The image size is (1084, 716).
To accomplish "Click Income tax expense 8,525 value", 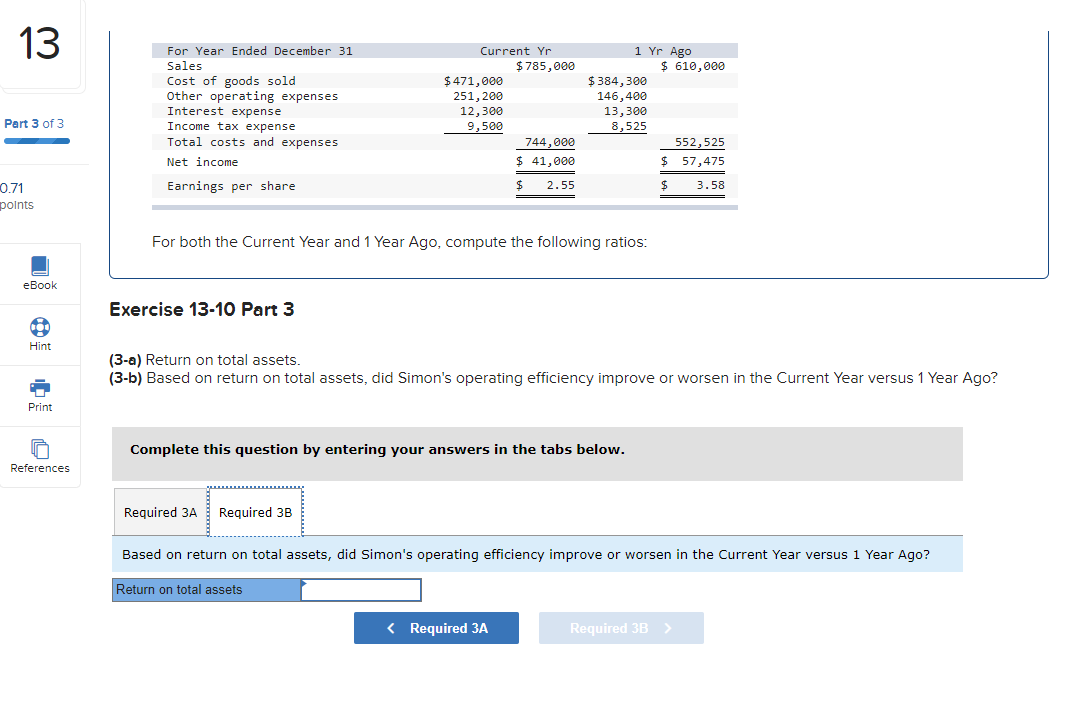I will (628, 126).
